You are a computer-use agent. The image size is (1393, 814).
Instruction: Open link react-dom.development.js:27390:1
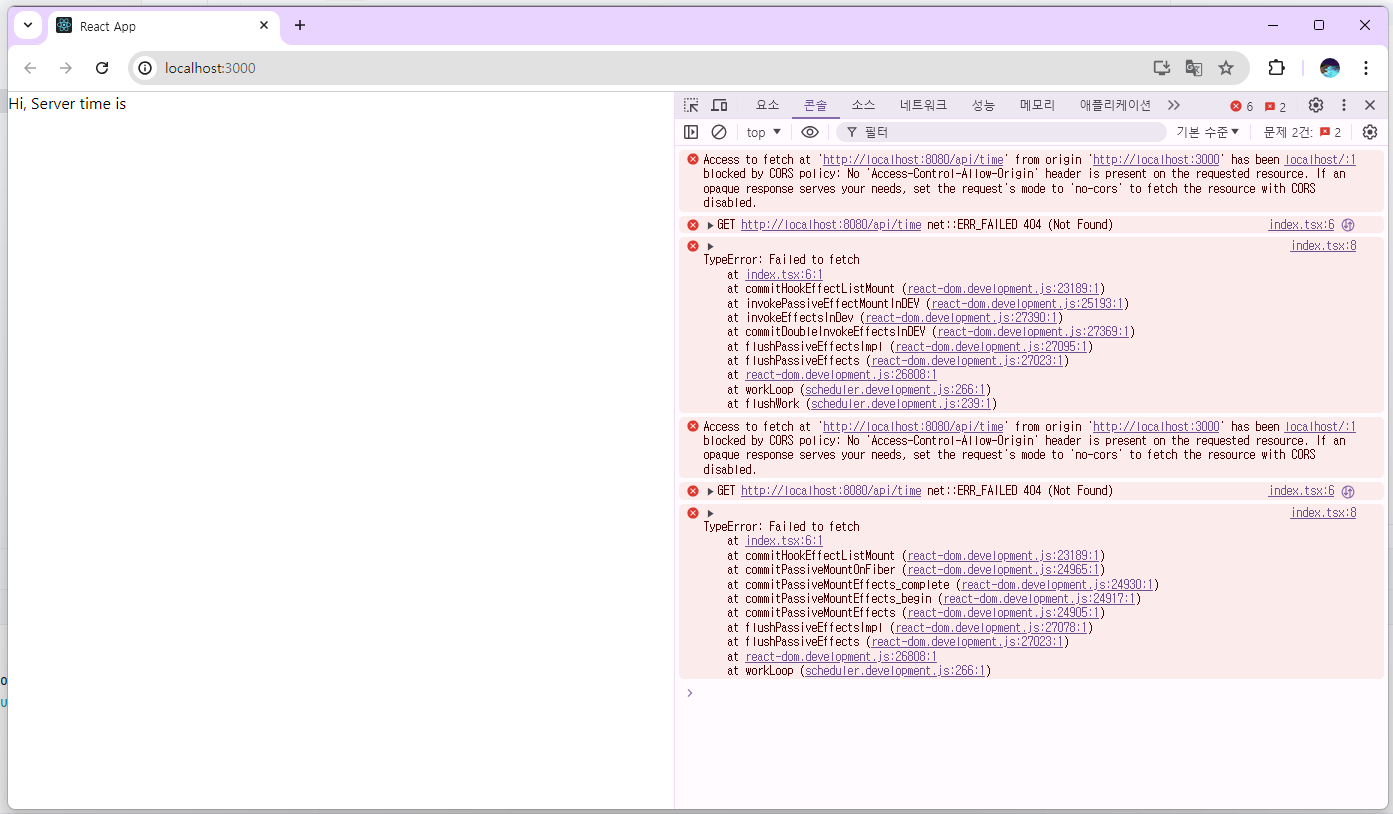pyautogui.click(x=963, y=318)
